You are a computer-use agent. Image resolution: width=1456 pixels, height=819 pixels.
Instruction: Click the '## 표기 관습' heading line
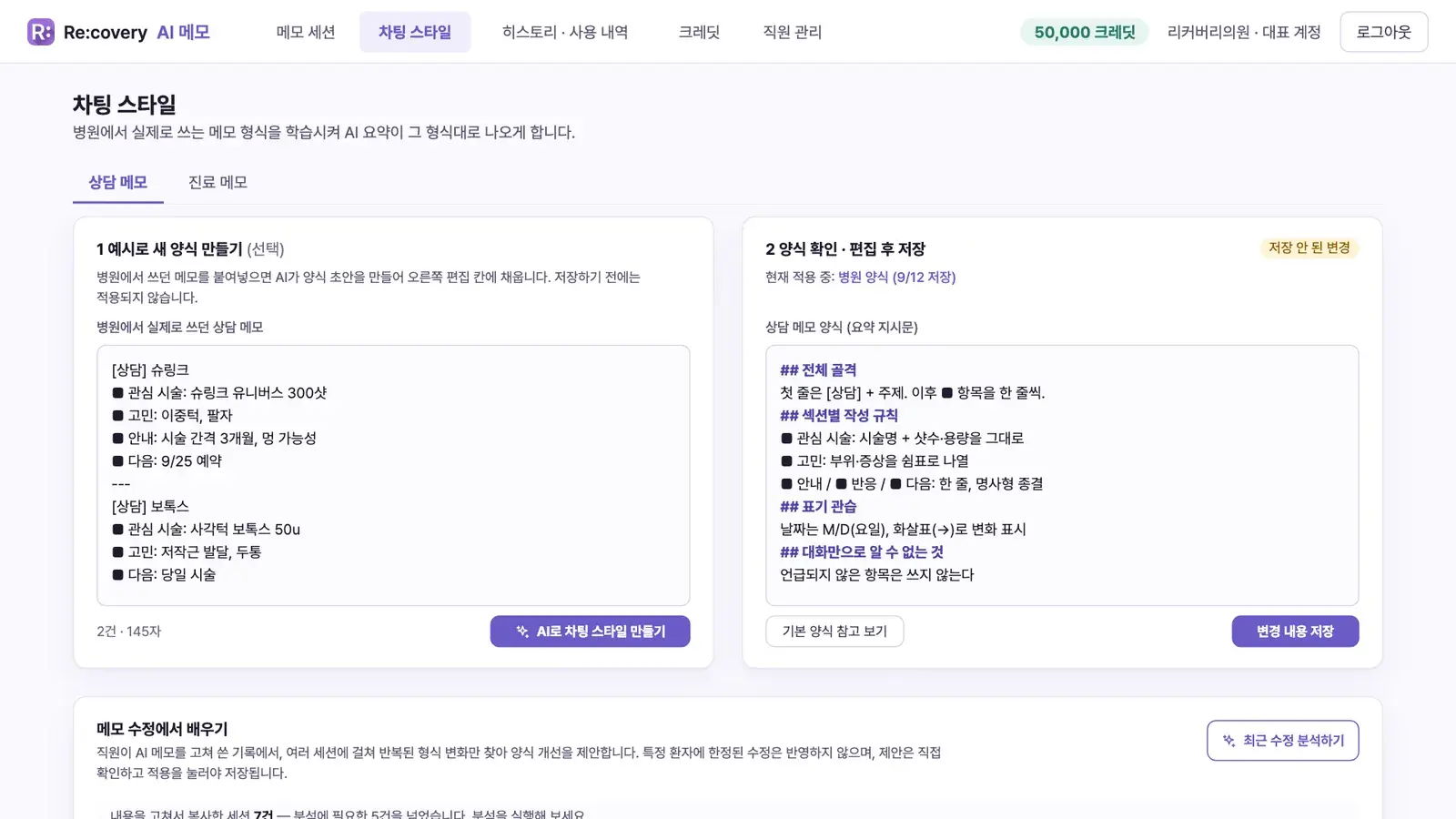818,507
